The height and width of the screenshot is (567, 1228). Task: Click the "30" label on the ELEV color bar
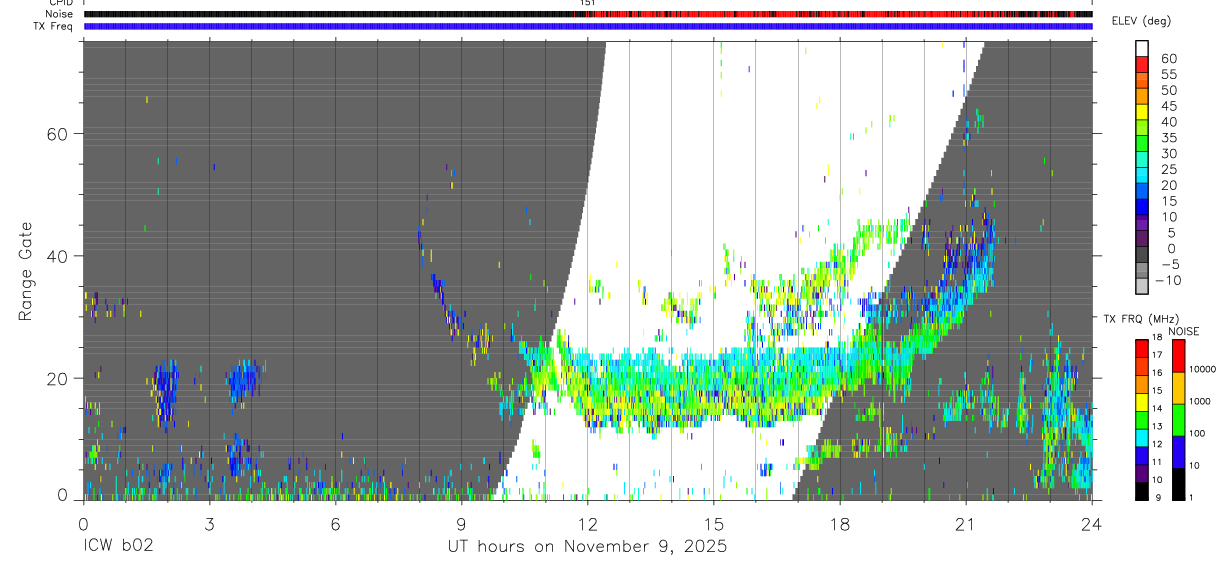click(x=1168, y=153)
